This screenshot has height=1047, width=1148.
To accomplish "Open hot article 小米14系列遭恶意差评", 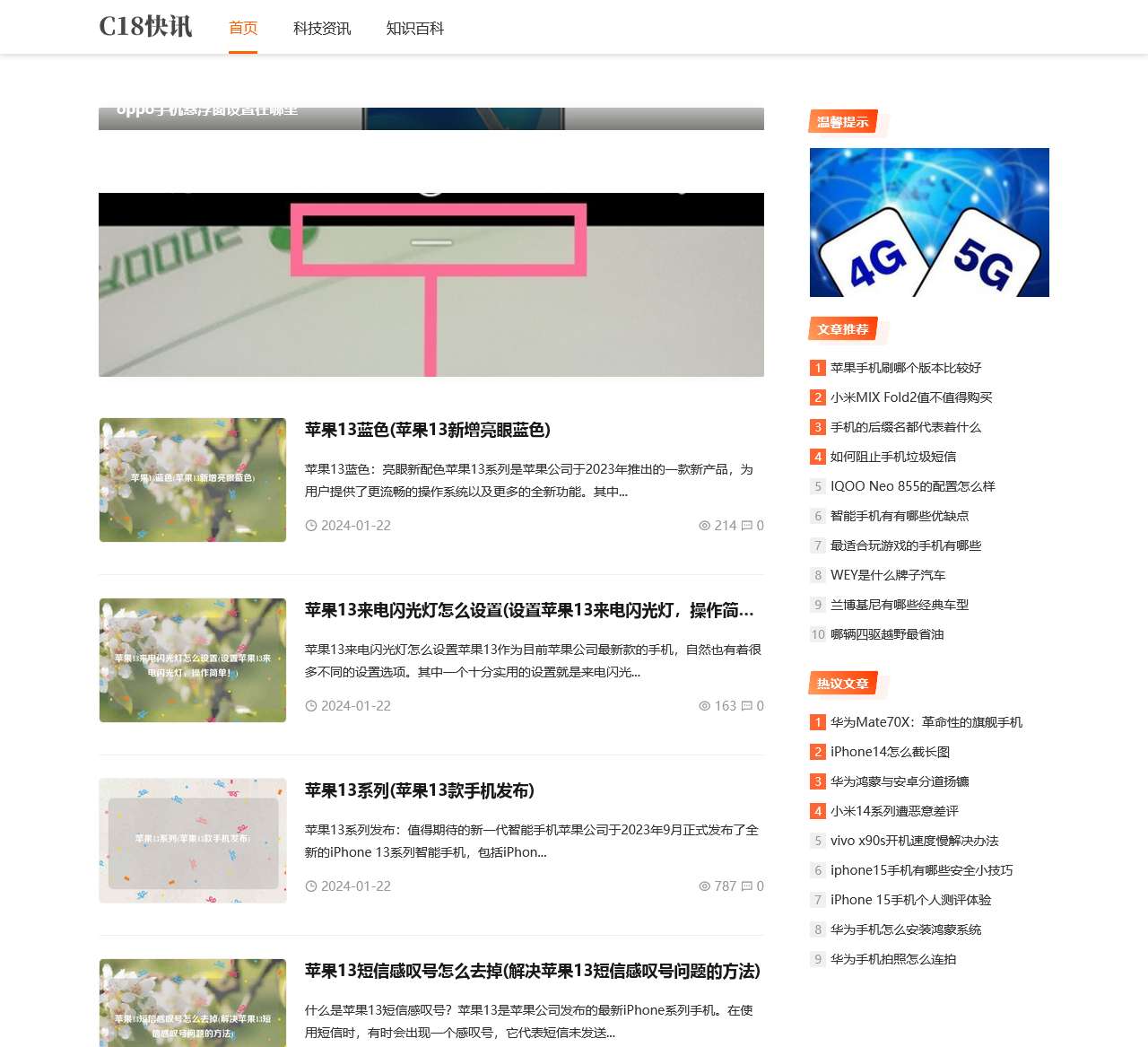I will coord(894,811).
